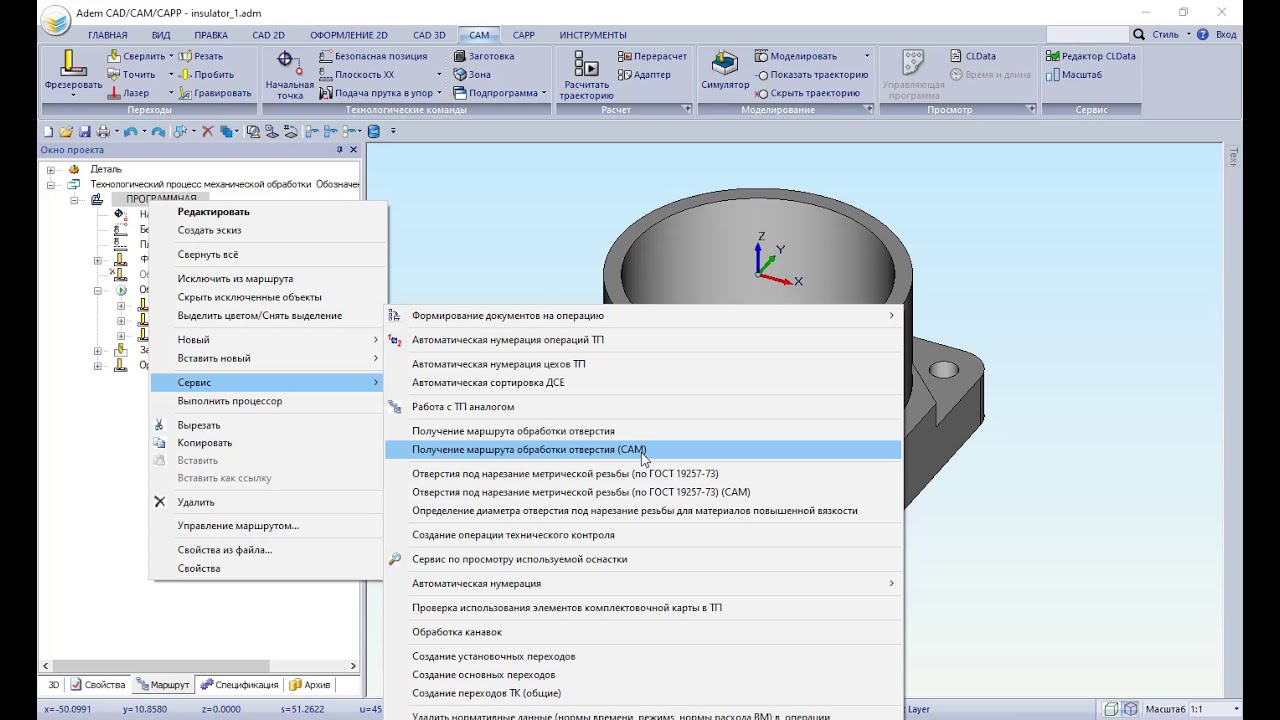Open Работа с ТП аналогом

[643, 407]
